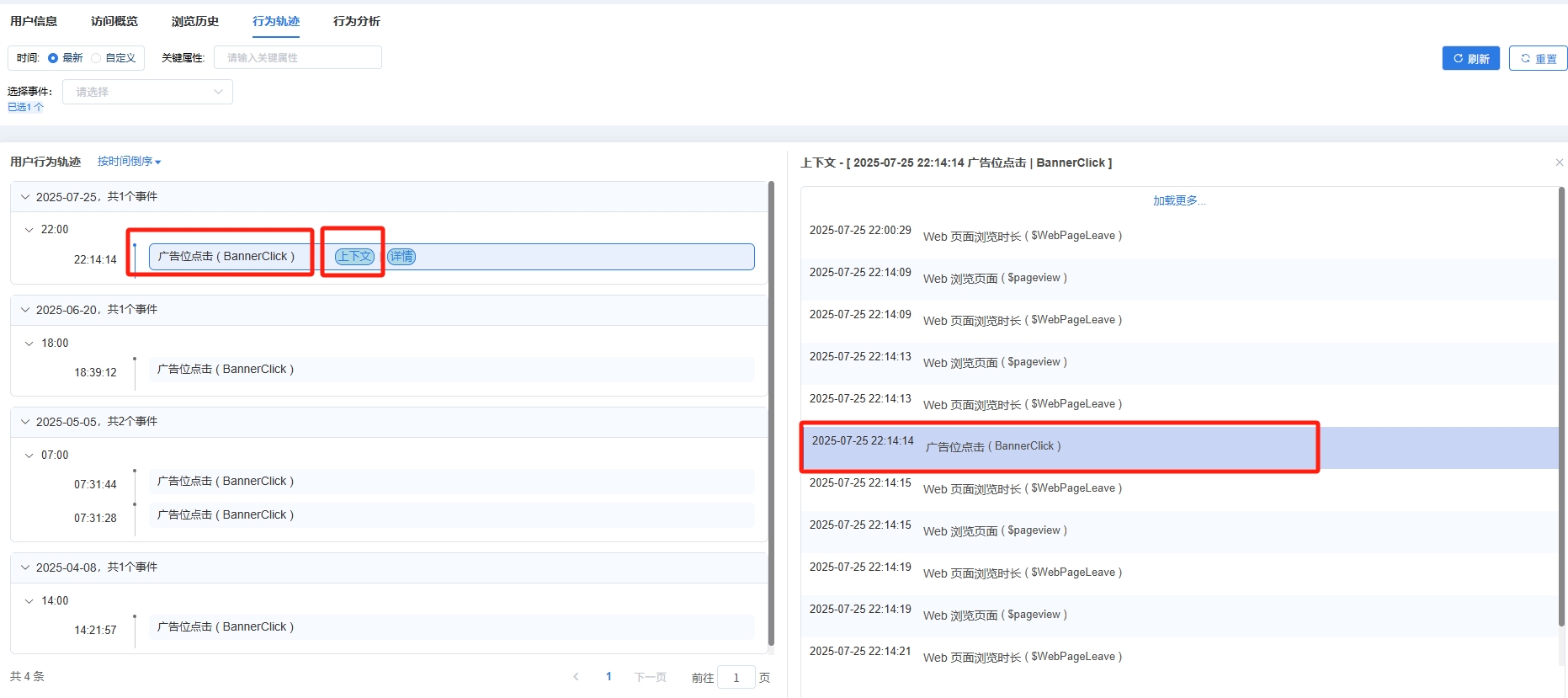This screenshot has height=698, width=1568.
Task: Switch to the 浏览历史 tab
Action: [x=194, y=21]
